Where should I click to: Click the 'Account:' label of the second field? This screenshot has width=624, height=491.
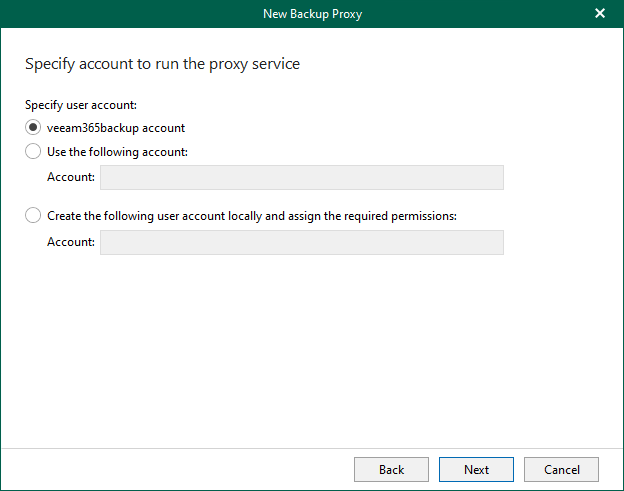pyautogui.click(x=71, y=242)
